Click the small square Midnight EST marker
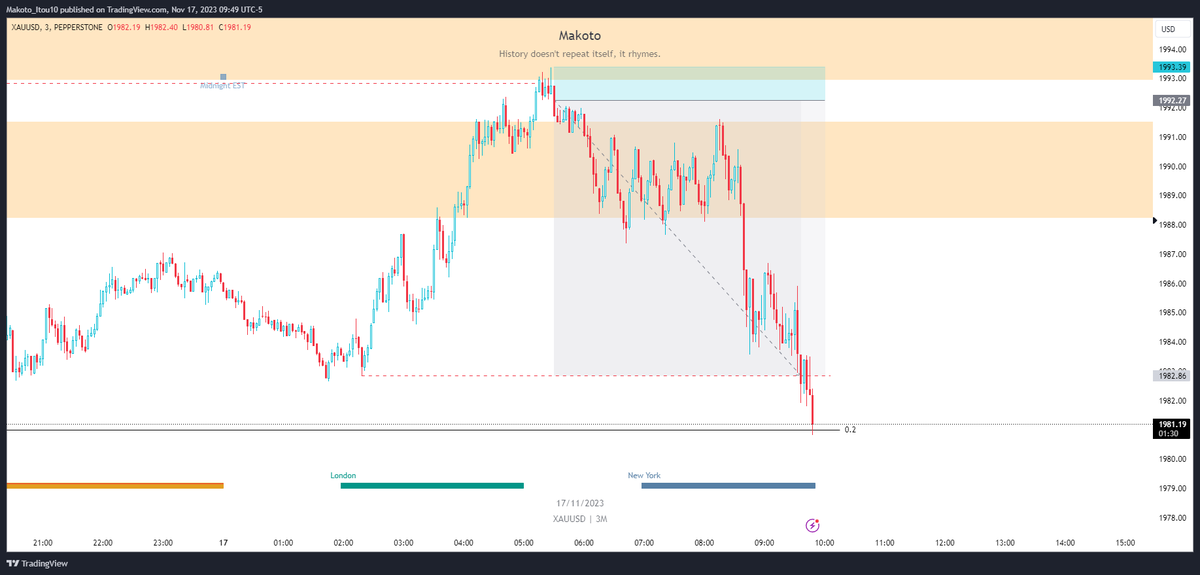The height and width of the screenshot is (575, 1200). (x=223, y=77)
